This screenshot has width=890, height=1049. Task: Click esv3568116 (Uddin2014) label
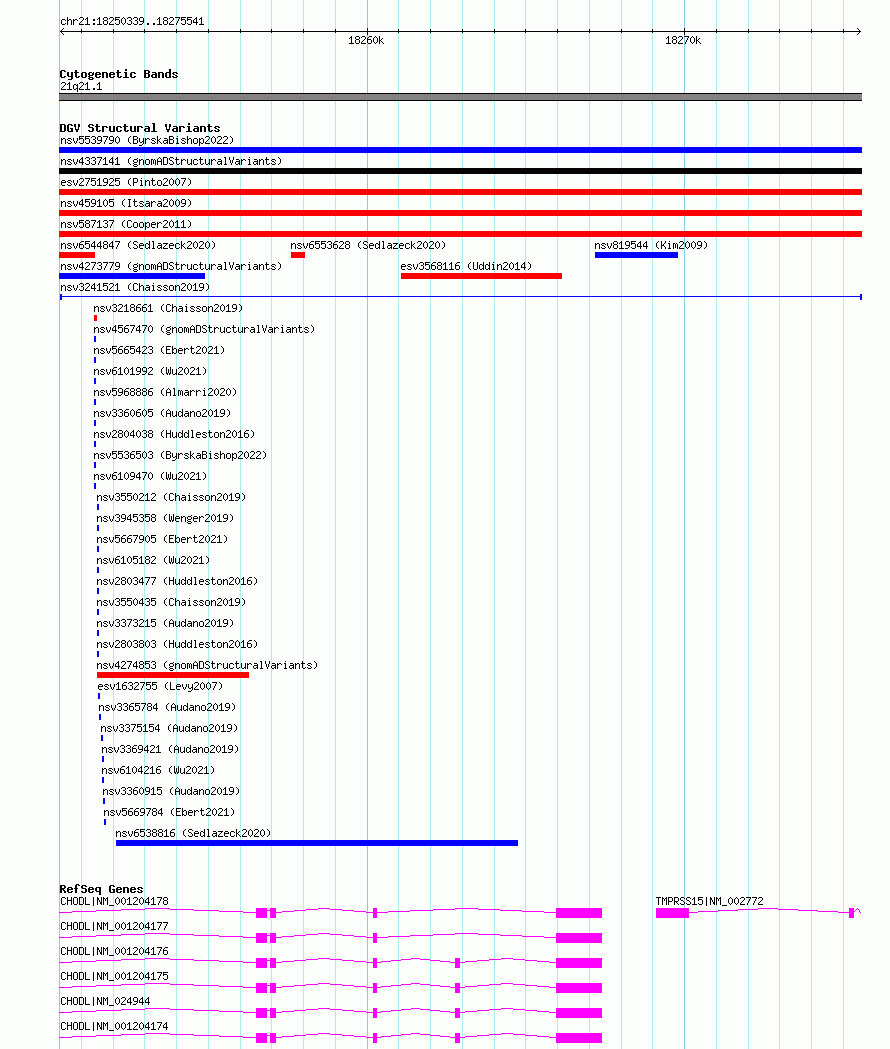click(466, 266)
